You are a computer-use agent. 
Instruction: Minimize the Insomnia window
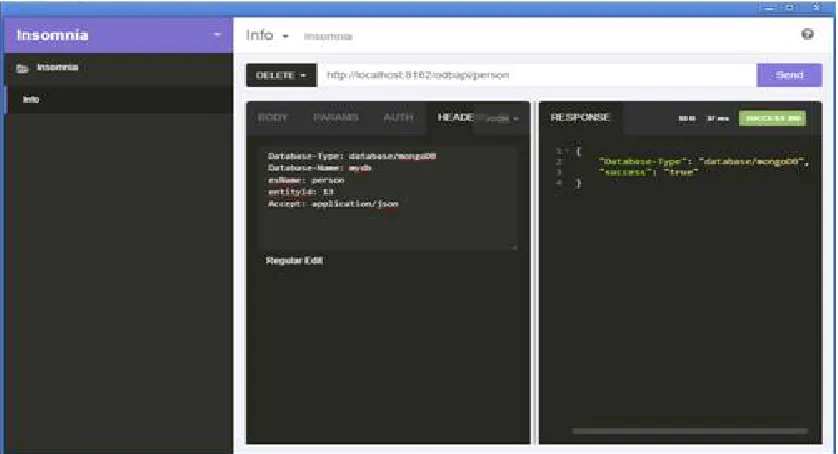[x=769, y=8]
